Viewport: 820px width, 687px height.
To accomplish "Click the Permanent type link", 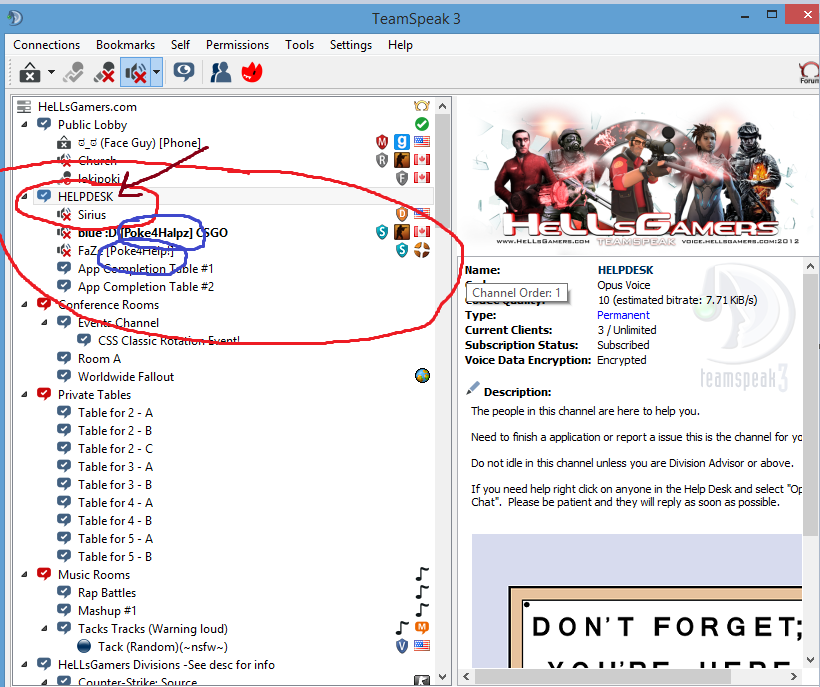I will point(623,315).
